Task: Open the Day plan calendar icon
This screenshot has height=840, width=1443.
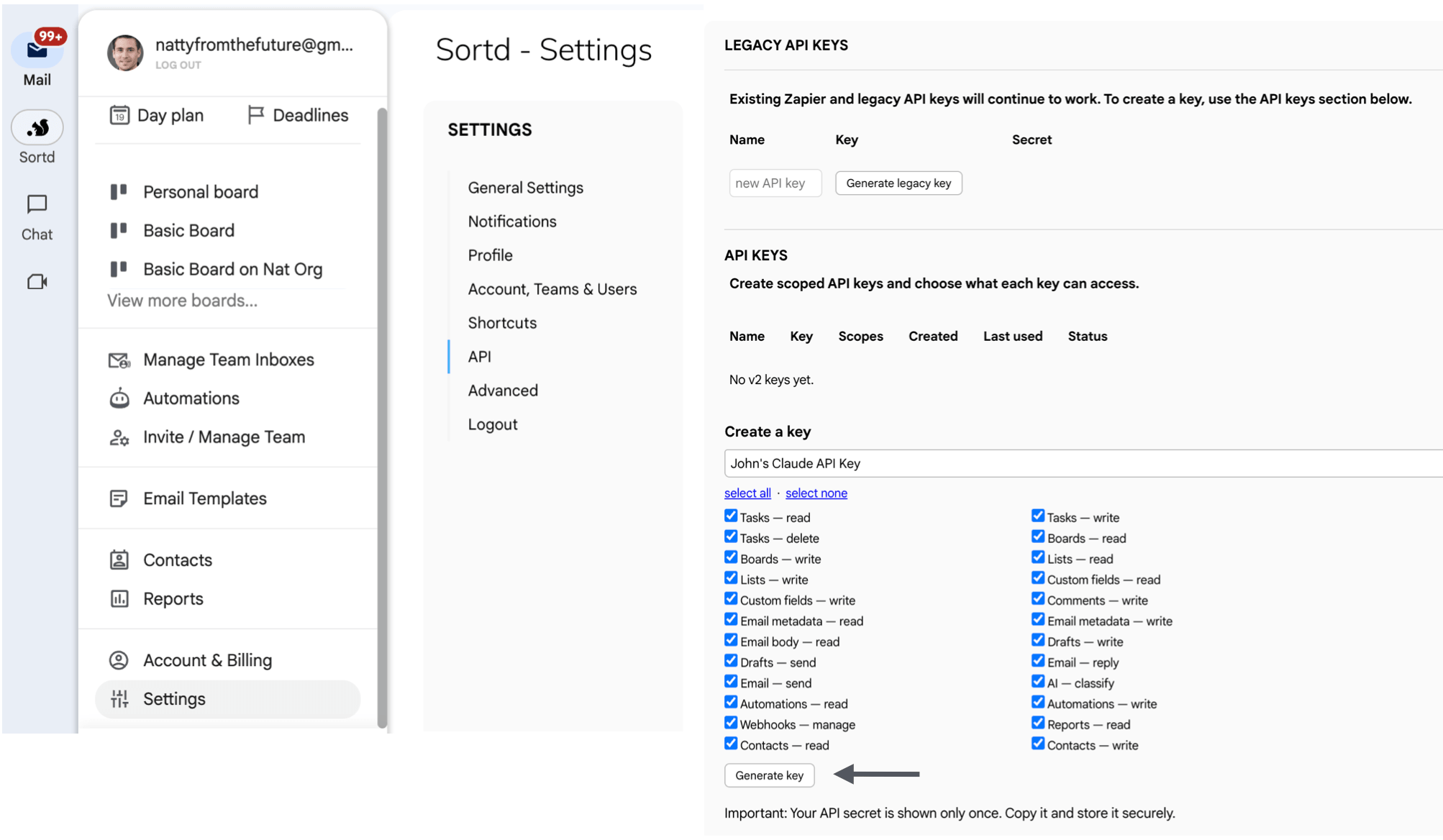Action: (x=119, y=115)
